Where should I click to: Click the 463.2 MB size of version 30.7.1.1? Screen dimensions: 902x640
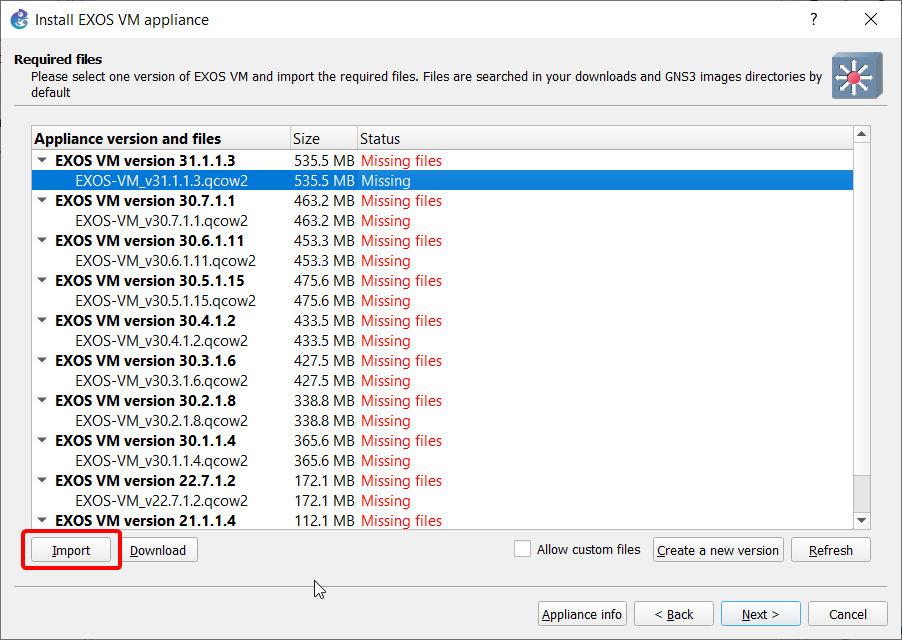pos(324,201)
